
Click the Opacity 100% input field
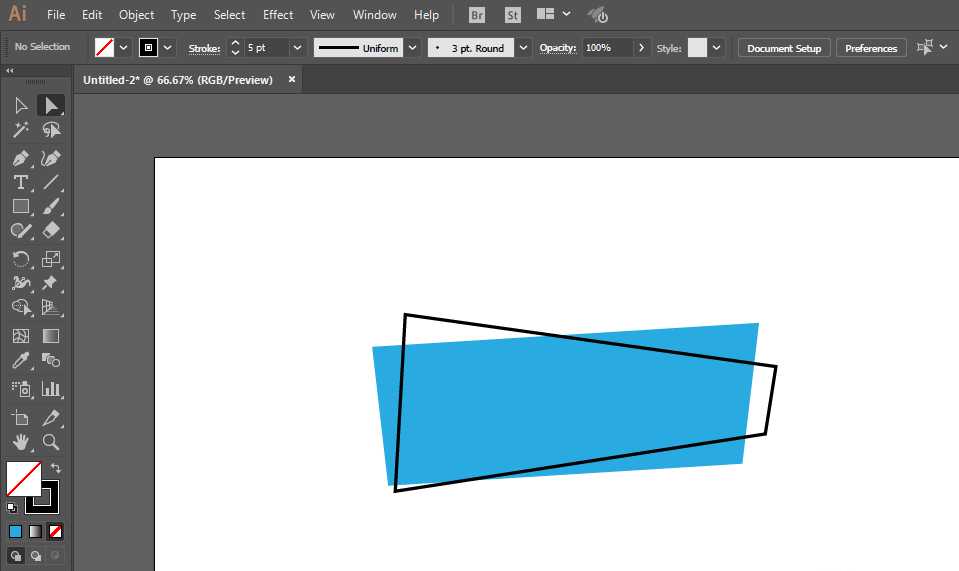pos(607,48)
